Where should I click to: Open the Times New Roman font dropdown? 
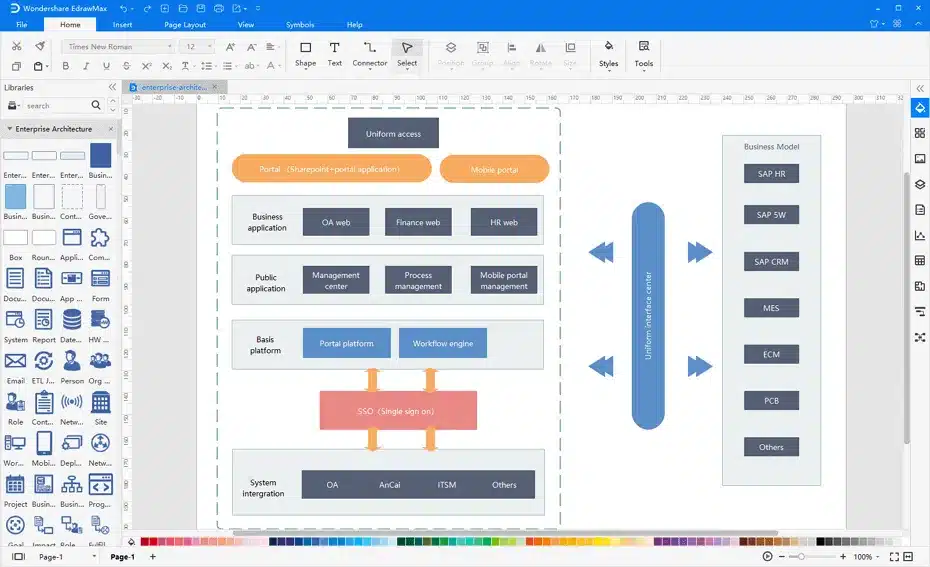[118, 46]
